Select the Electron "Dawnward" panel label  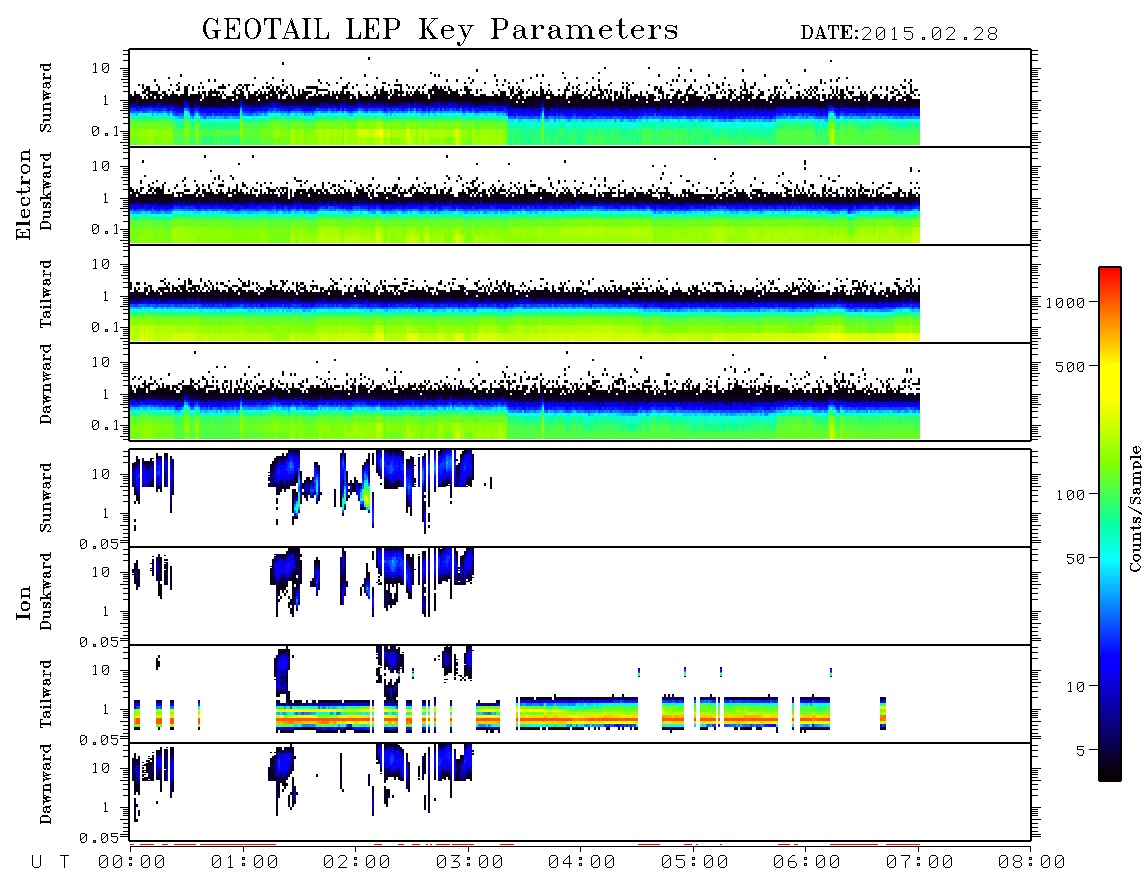(x=46, y=384)
